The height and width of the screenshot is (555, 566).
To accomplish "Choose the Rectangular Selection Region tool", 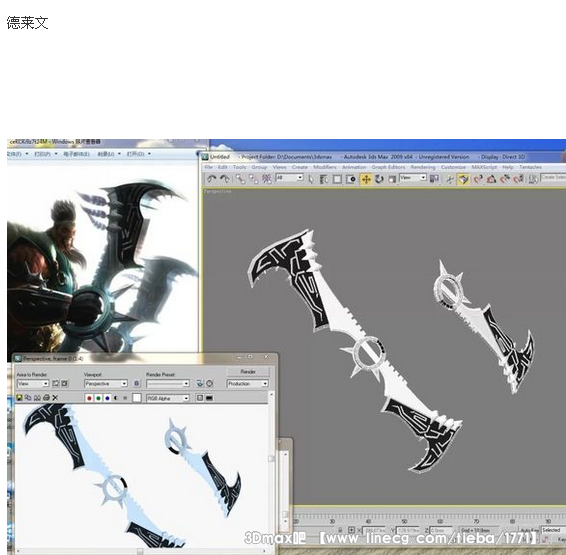I will (337, 179).
